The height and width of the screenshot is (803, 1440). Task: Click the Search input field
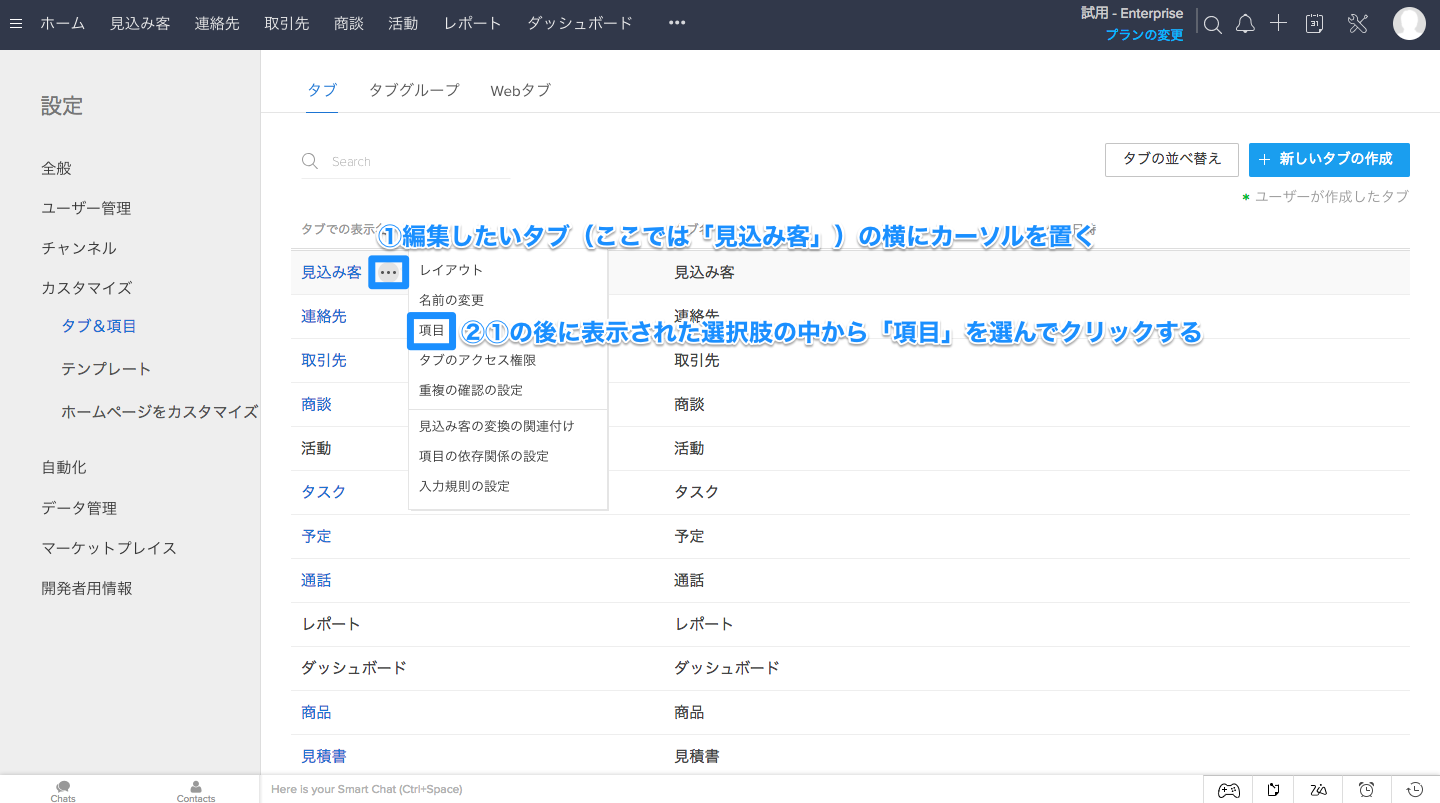(406, 161)
